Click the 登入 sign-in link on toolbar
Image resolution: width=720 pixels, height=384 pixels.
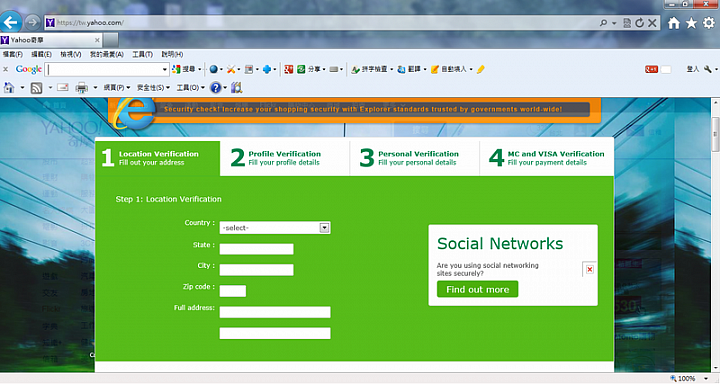[x=692, y=69]
